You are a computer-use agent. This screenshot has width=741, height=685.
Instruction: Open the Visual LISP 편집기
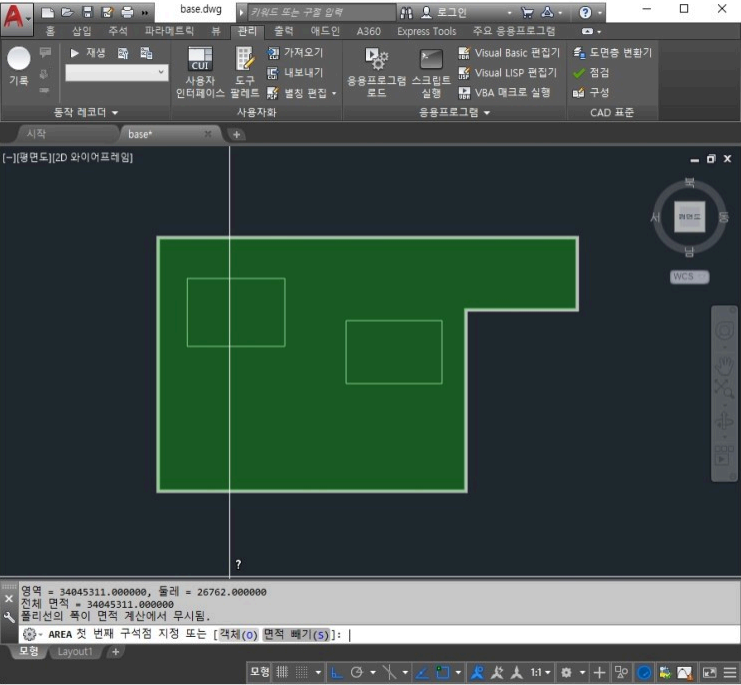tap(508, 73)
